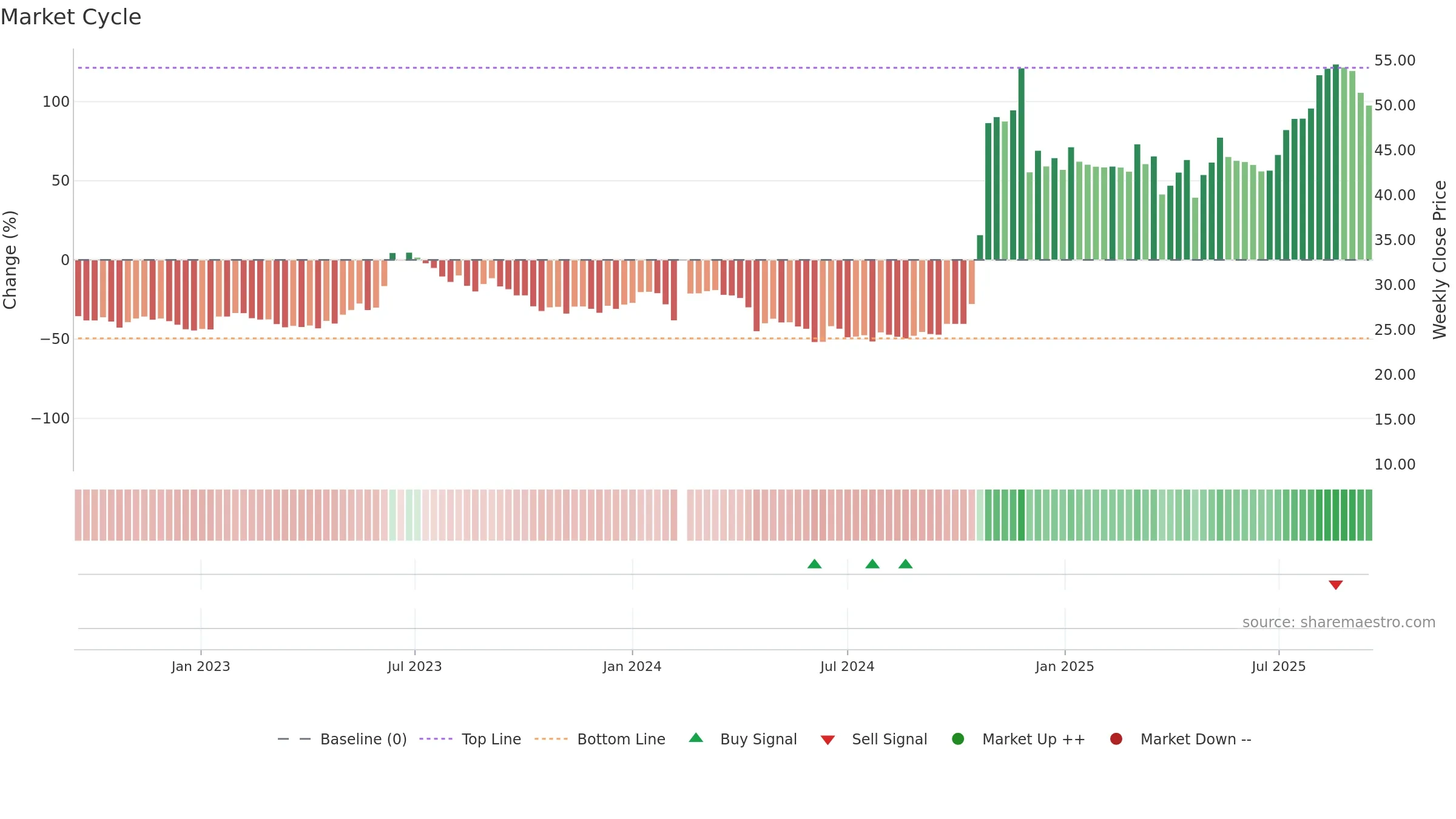1456x819 pixels.
Task: Toggle the Baseline (0) legend entry
Action: click(342, 739)
